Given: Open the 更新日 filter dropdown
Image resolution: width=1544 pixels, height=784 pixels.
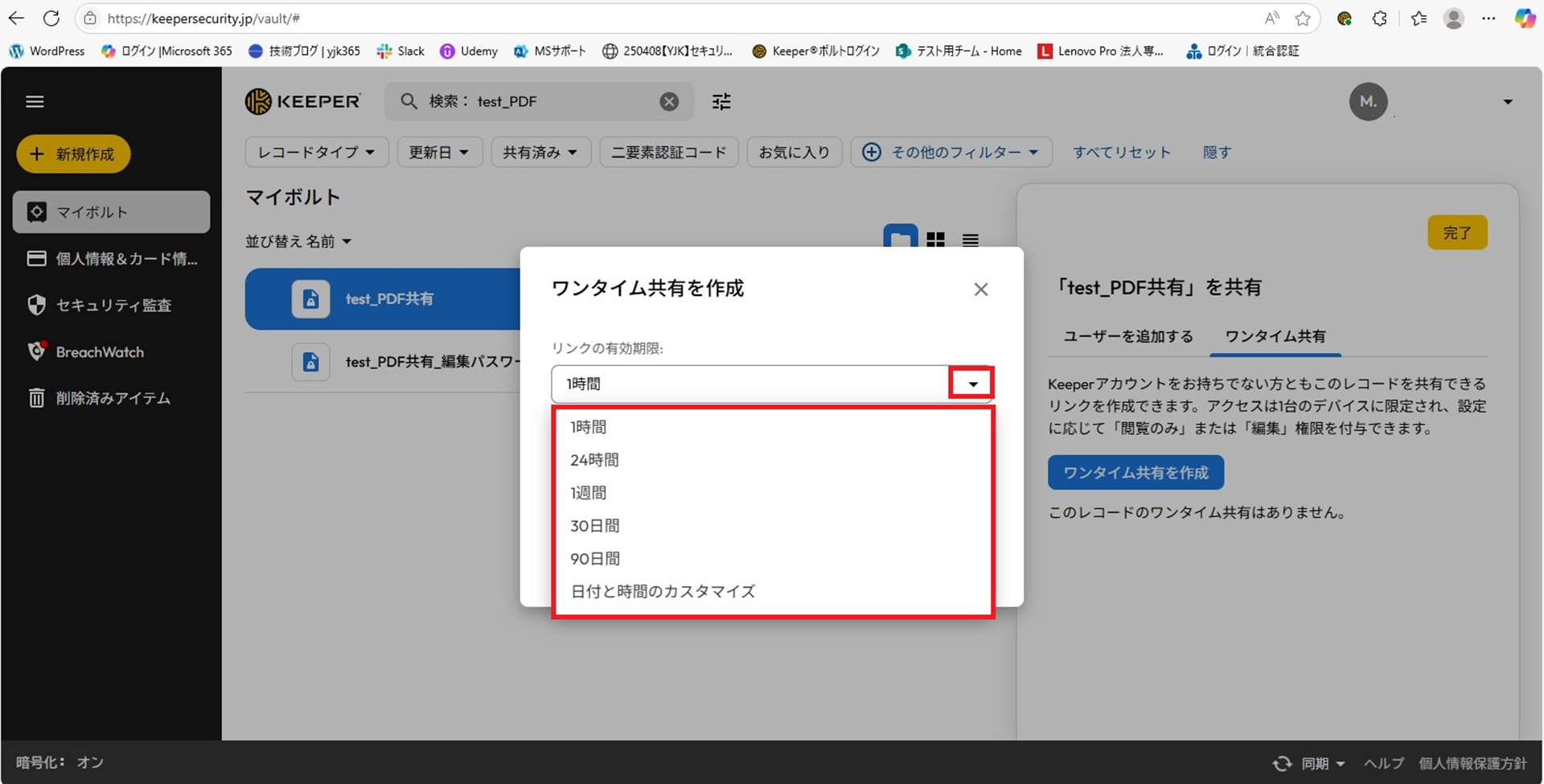Looking at the screenshot, I should coord(438,152).
